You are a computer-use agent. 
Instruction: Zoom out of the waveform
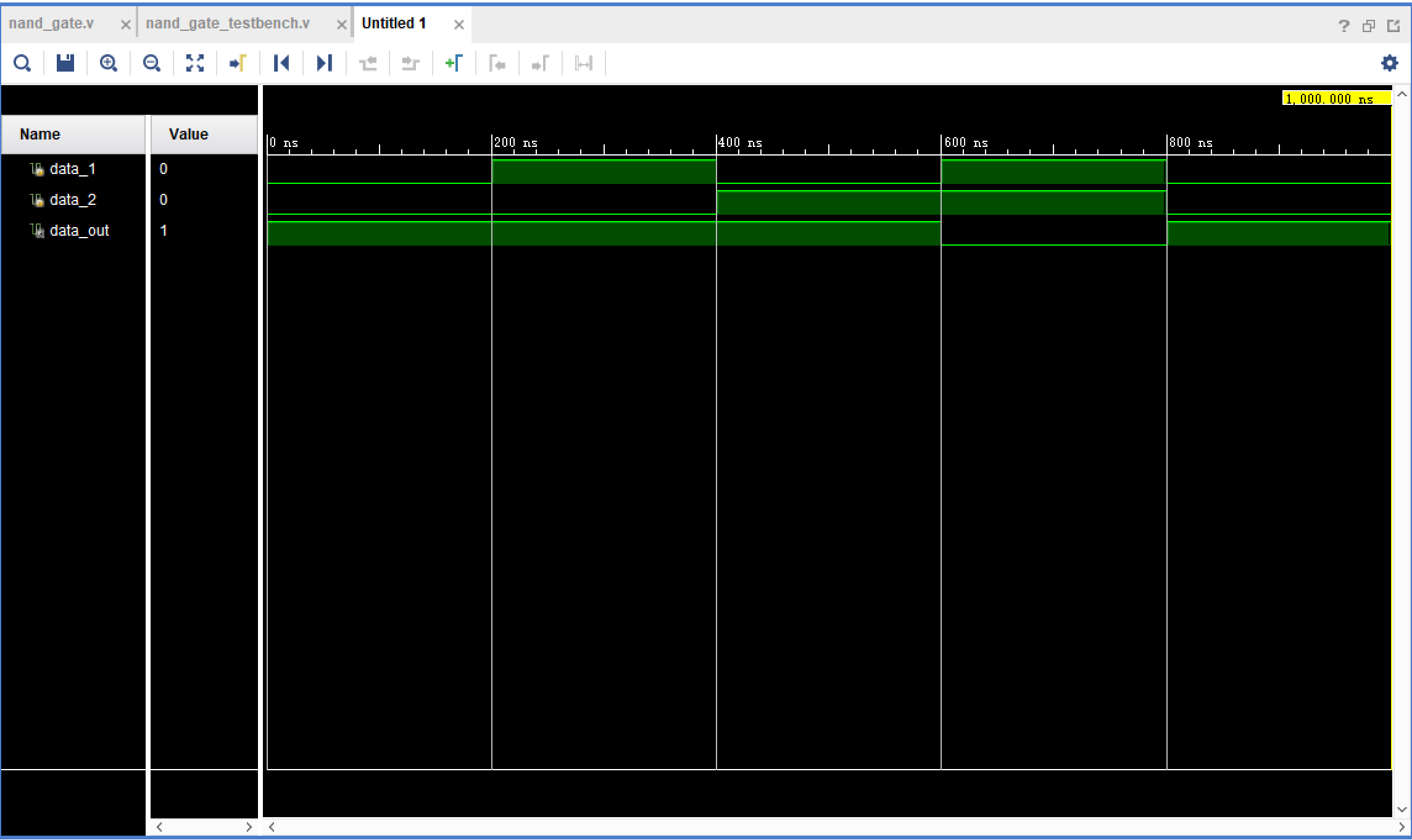coord(151,63)
